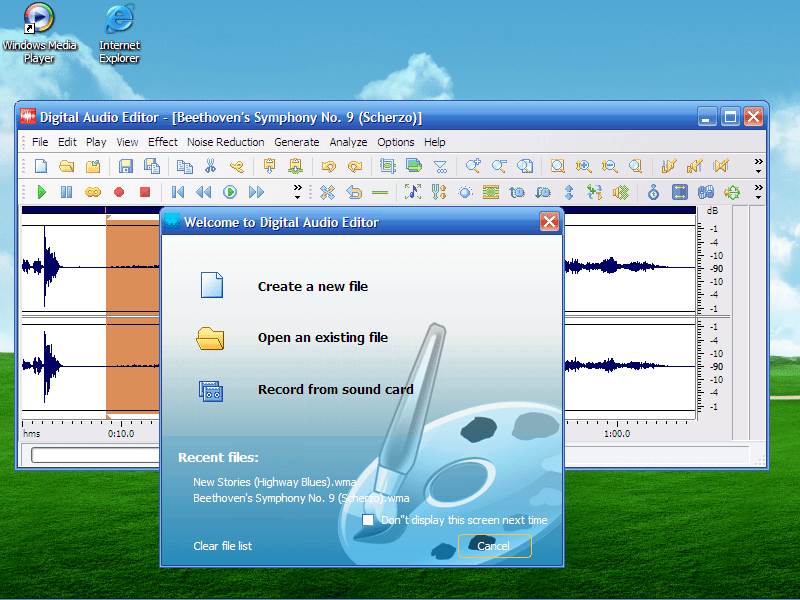The image size is (800, 600).
Task: Click the Paste clipboard icon
Action: [x=269, y=166]
